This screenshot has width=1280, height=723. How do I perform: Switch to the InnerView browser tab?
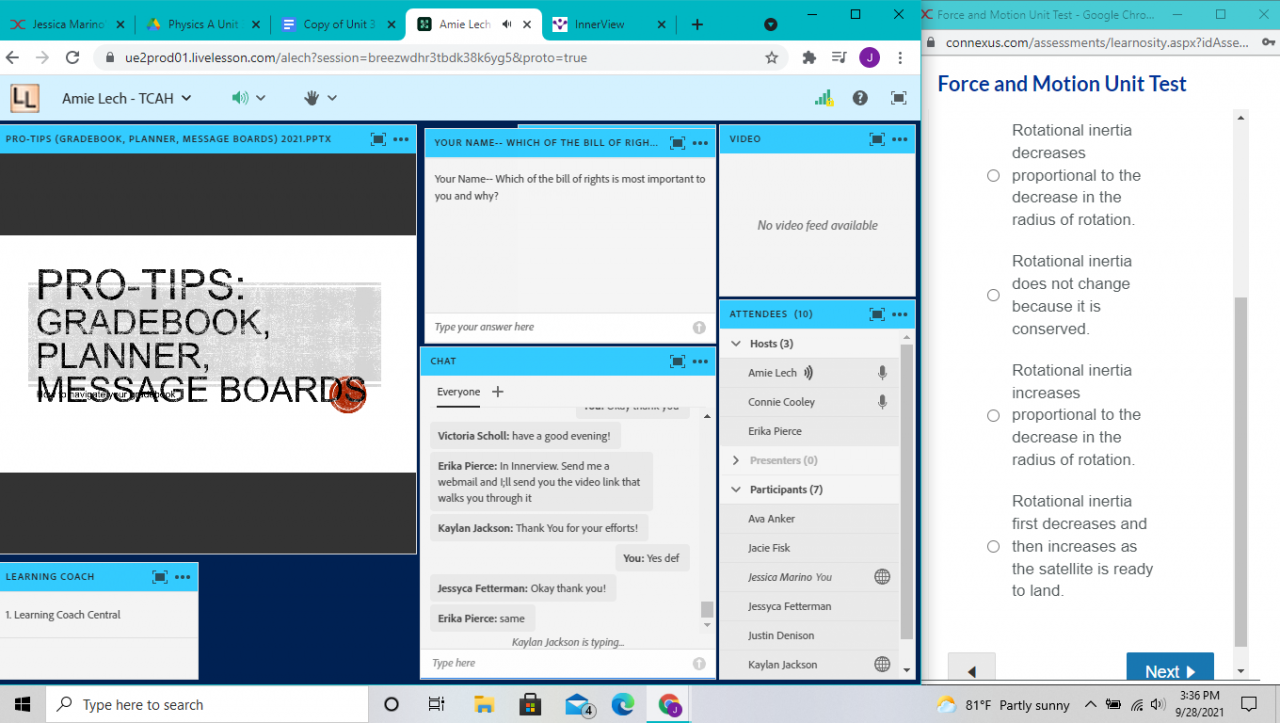(608, 24)
